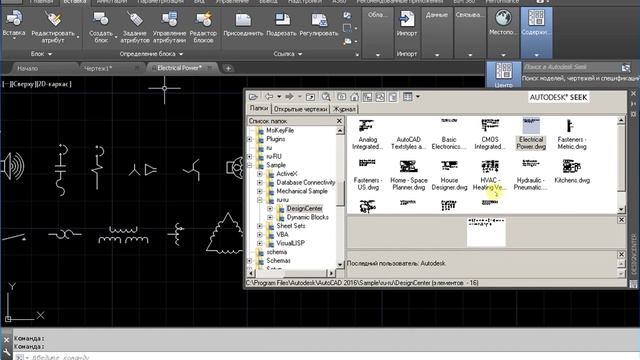Click the Центр DesignCenter button
This screenshot has width=640, height=360.
[x=503, y=74]
